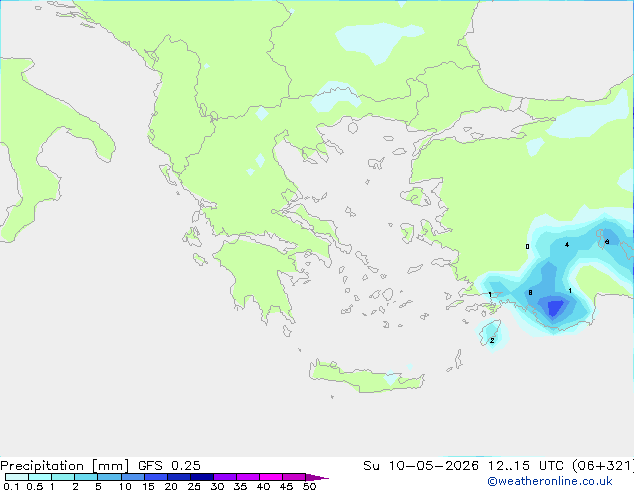This screenshot has height=490, width=634.
Task: Click the legend tick label '50'
Action: click(x=309, y=486)
